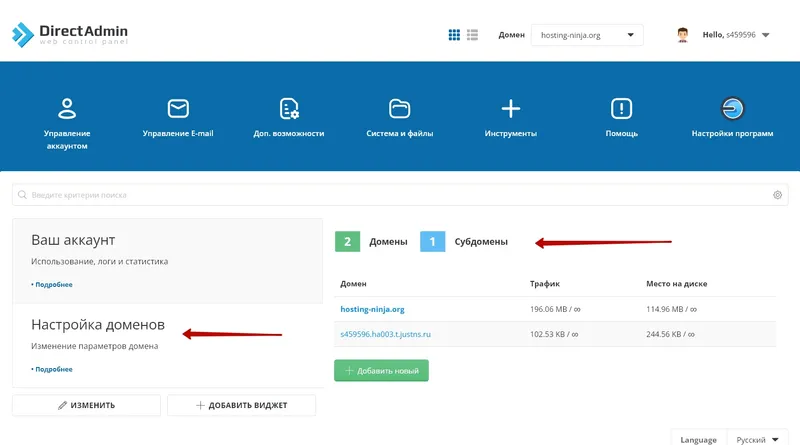
Task: Open Система и файлы folder icon
Action: click(399, 109)
